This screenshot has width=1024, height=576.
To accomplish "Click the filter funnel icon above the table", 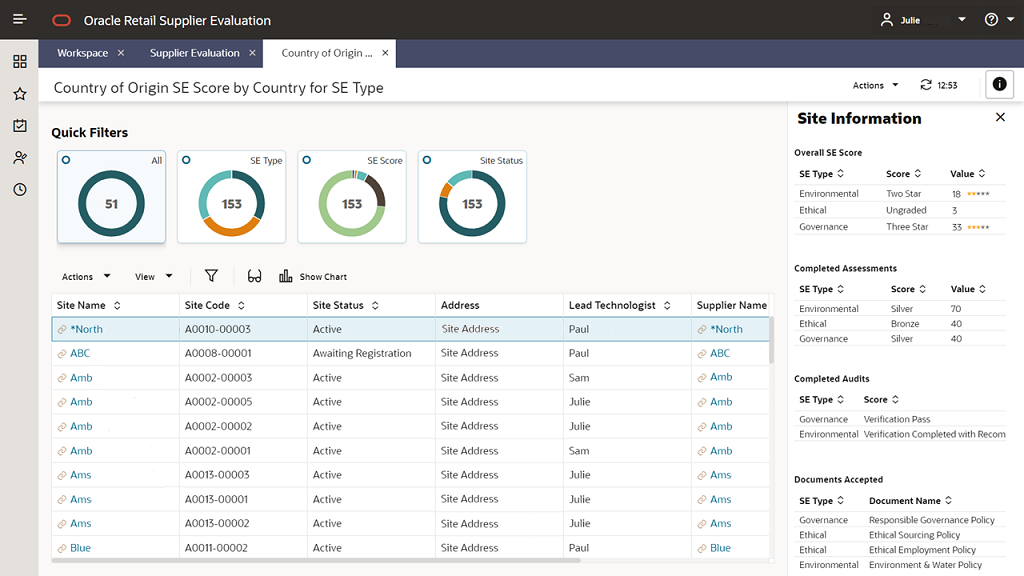I will (x=211, y=275).
